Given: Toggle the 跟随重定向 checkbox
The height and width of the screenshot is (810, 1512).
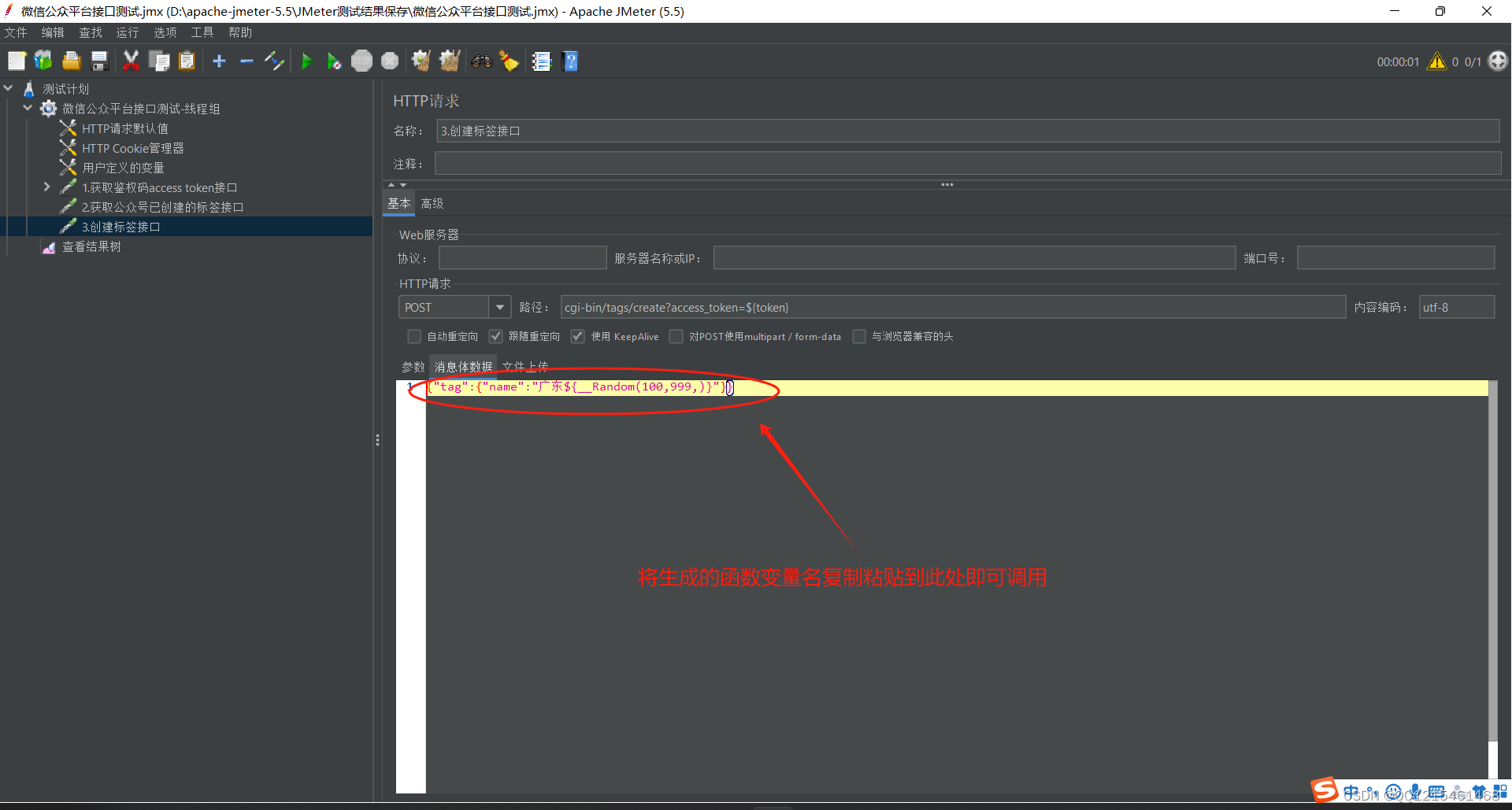Looking at the screenshot, I should click(x=496, y=336).
